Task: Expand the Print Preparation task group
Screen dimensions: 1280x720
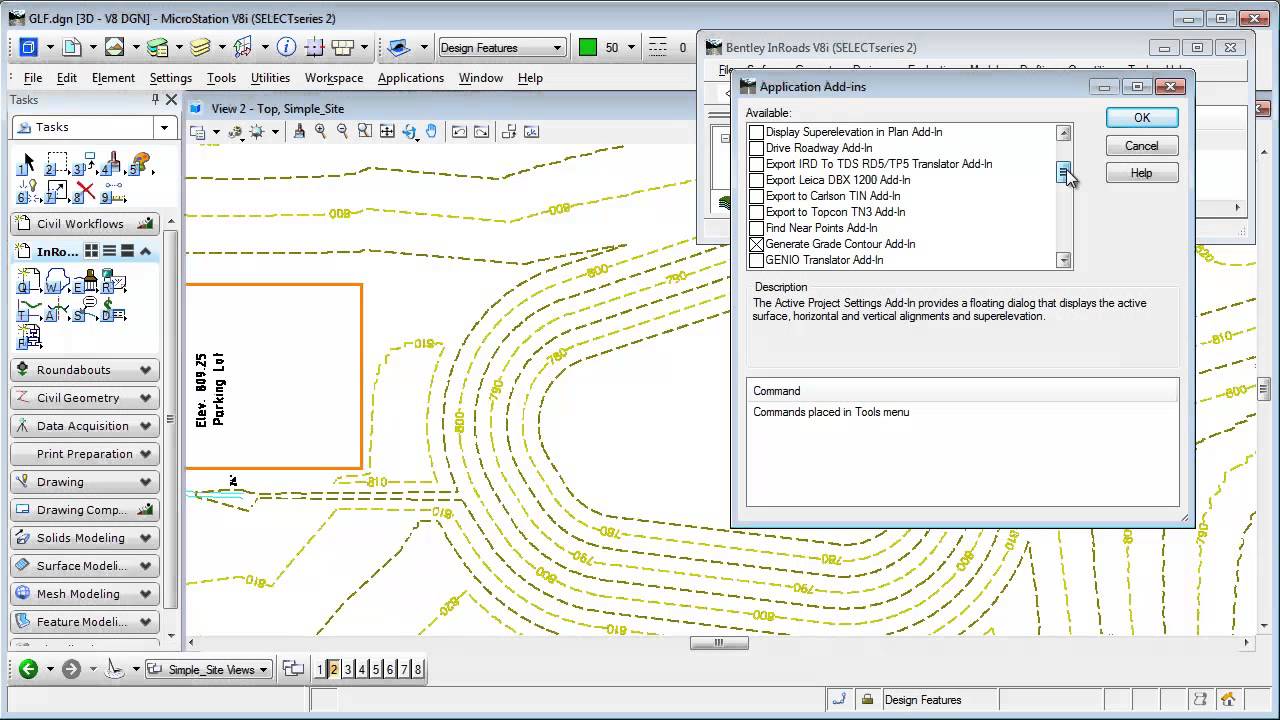Action: 146,454
